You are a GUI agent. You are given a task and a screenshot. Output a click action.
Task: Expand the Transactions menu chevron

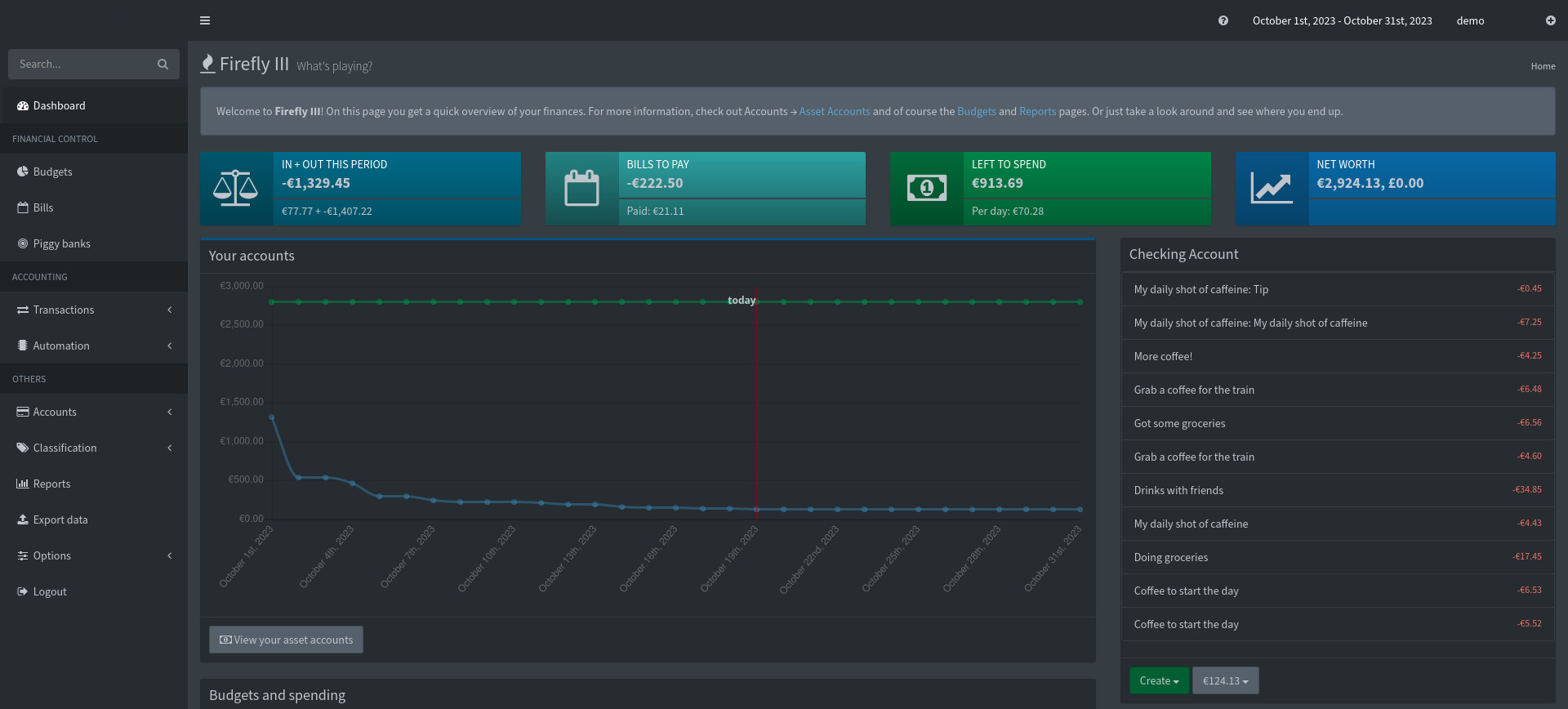coord(170,310)
